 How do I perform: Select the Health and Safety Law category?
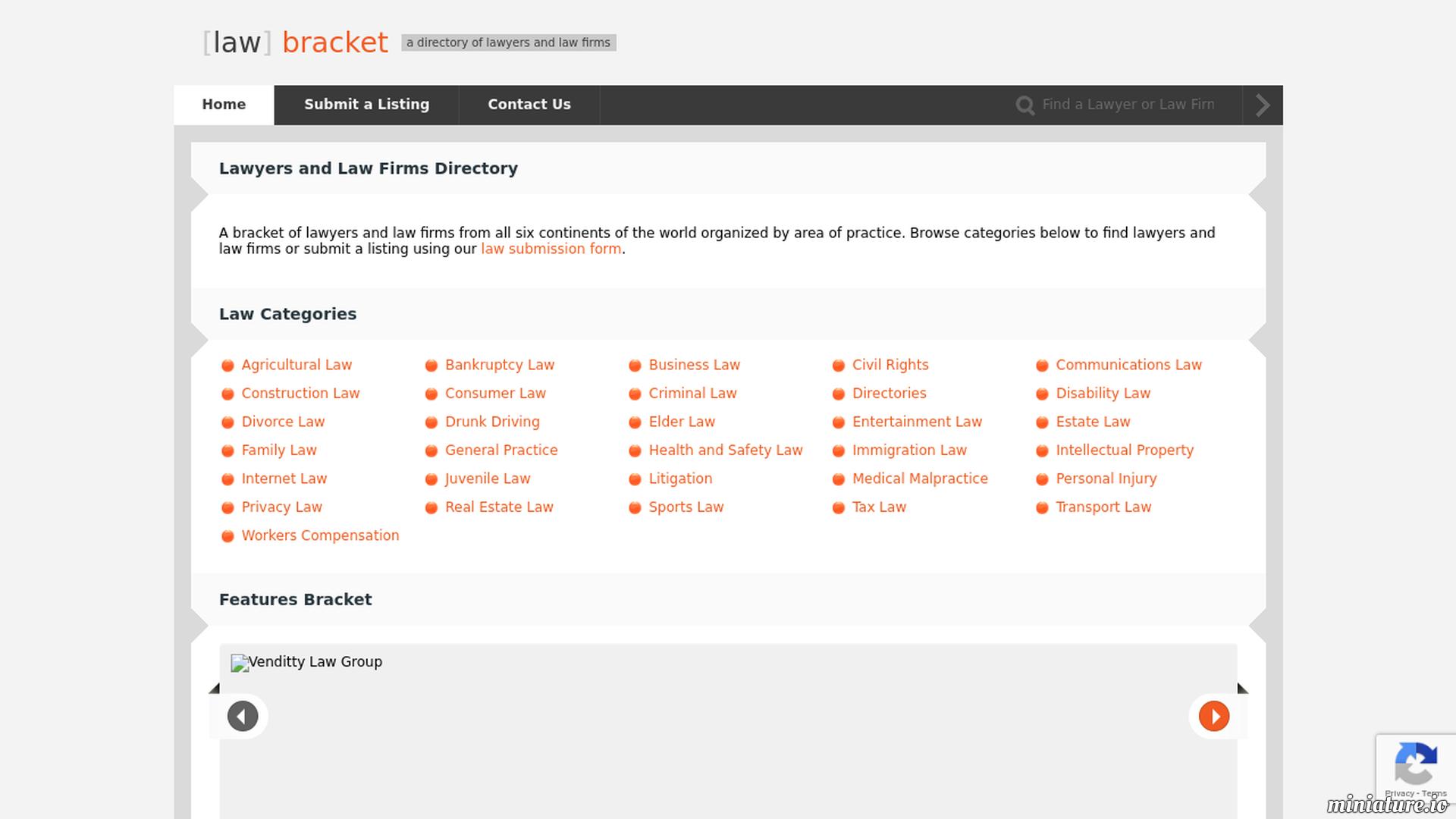coord(726,450)
